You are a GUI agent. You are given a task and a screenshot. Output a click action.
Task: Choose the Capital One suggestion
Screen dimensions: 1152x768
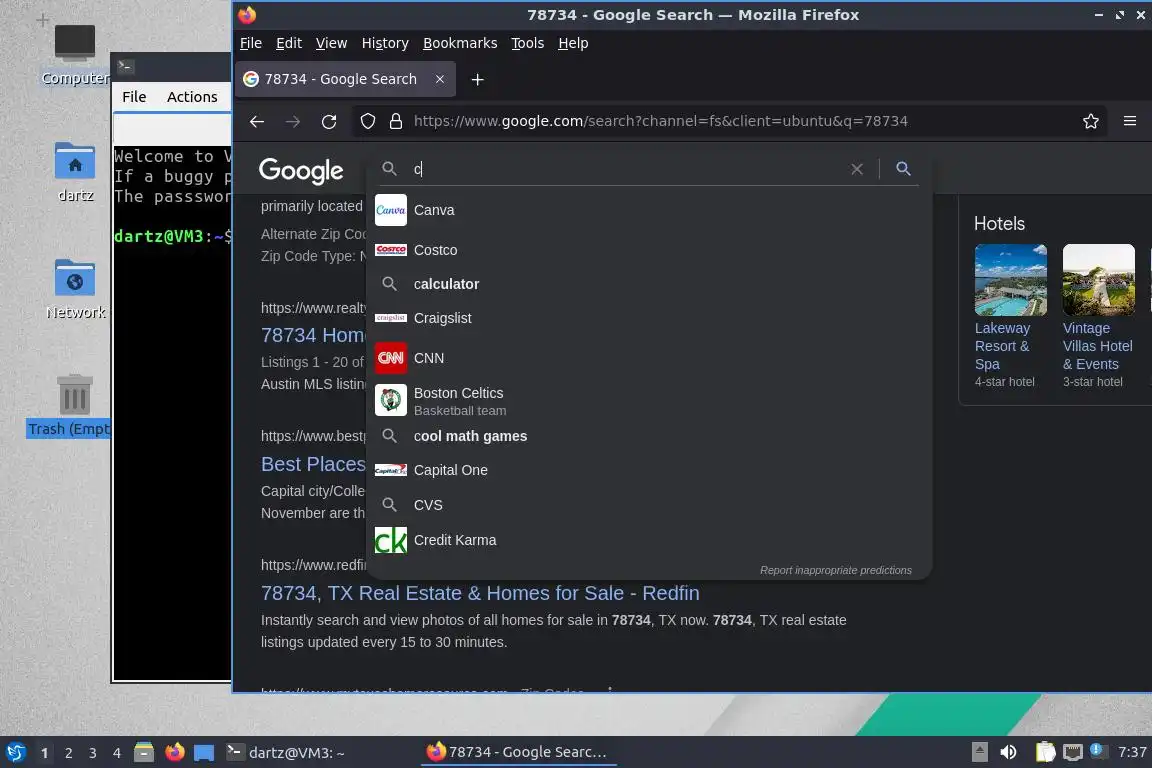point(649,470)
